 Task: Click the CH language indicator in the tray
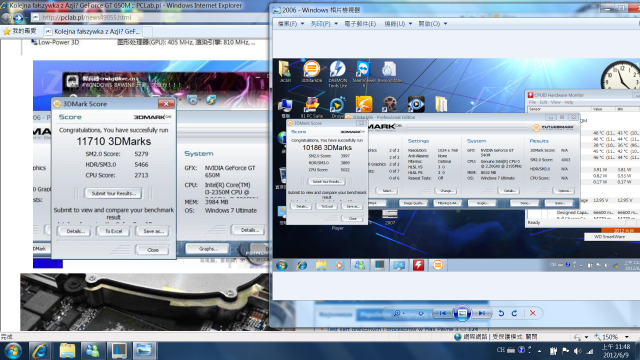coord(500,350)
